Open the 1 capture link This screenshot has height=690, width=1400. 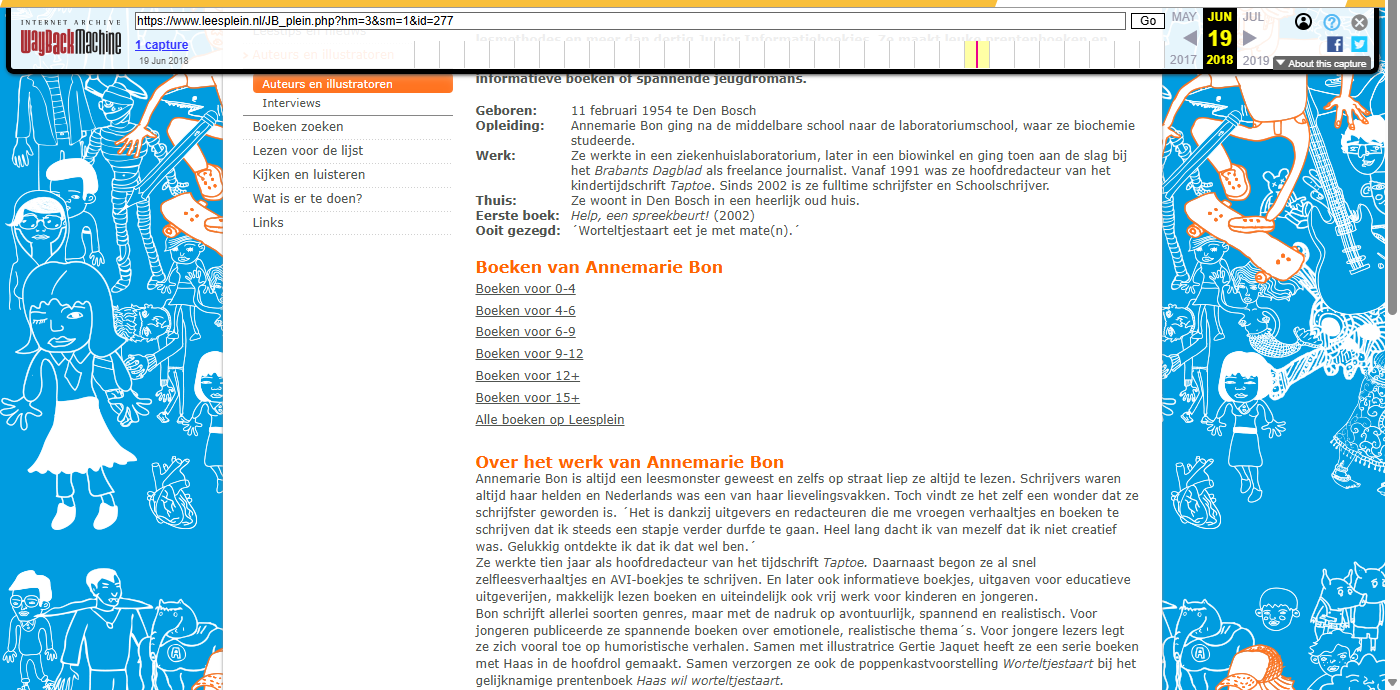point(161,45)
